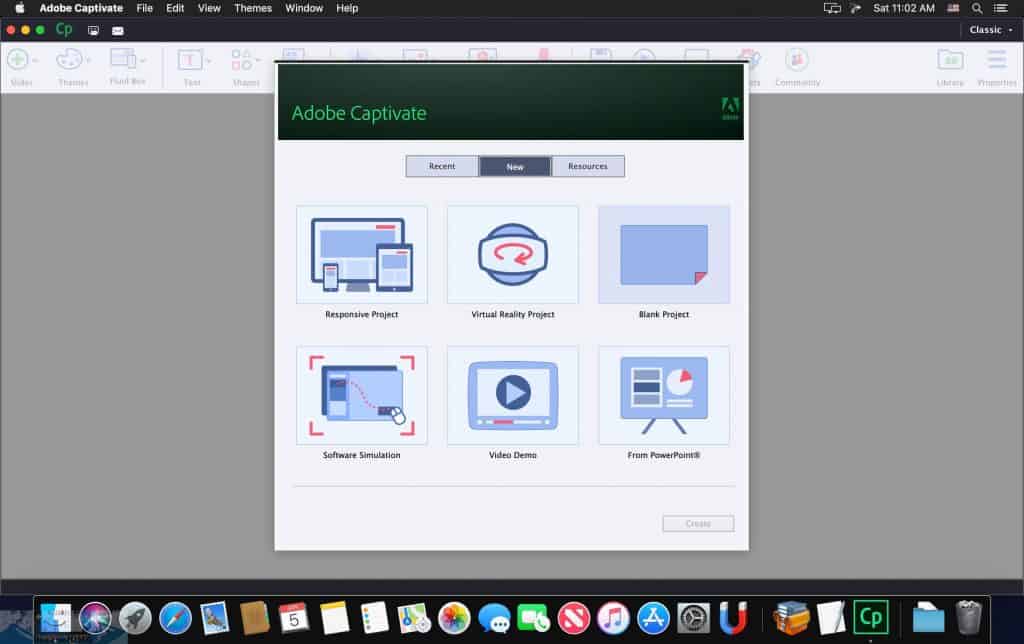Image resolution: width=1024 pixels, height=644 pixels.
Task: Open the App Store dock icon
Action: coord(653,618)
